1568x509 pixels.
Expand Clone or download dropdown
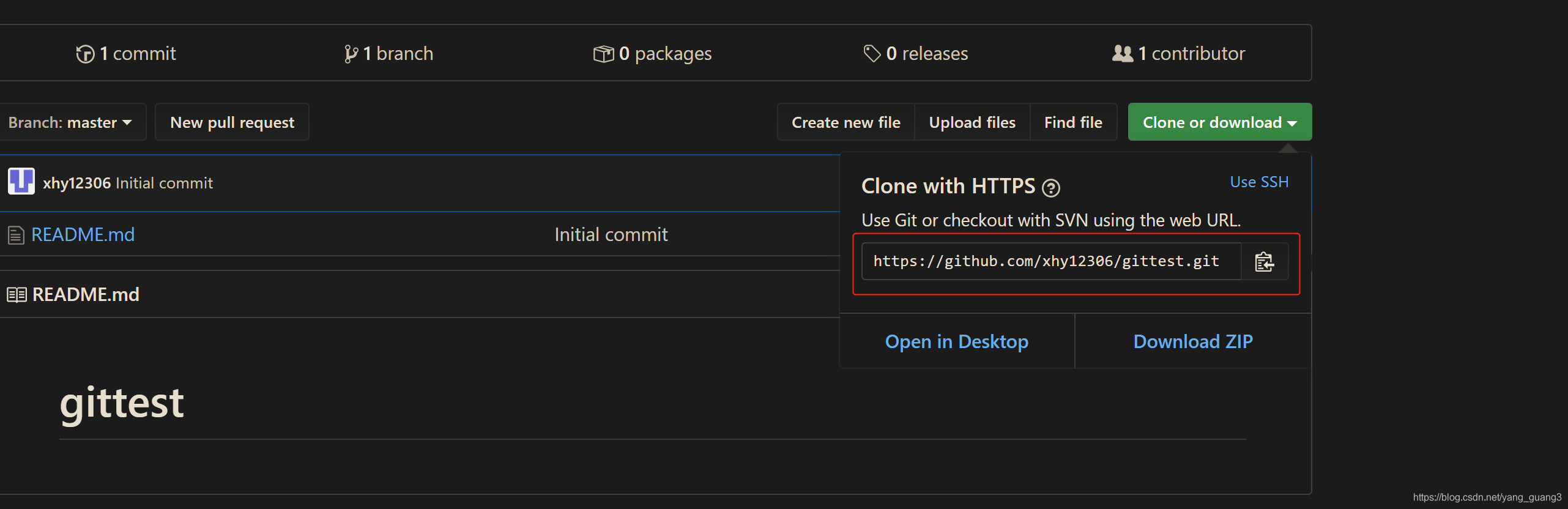(x=1219, y=122)
